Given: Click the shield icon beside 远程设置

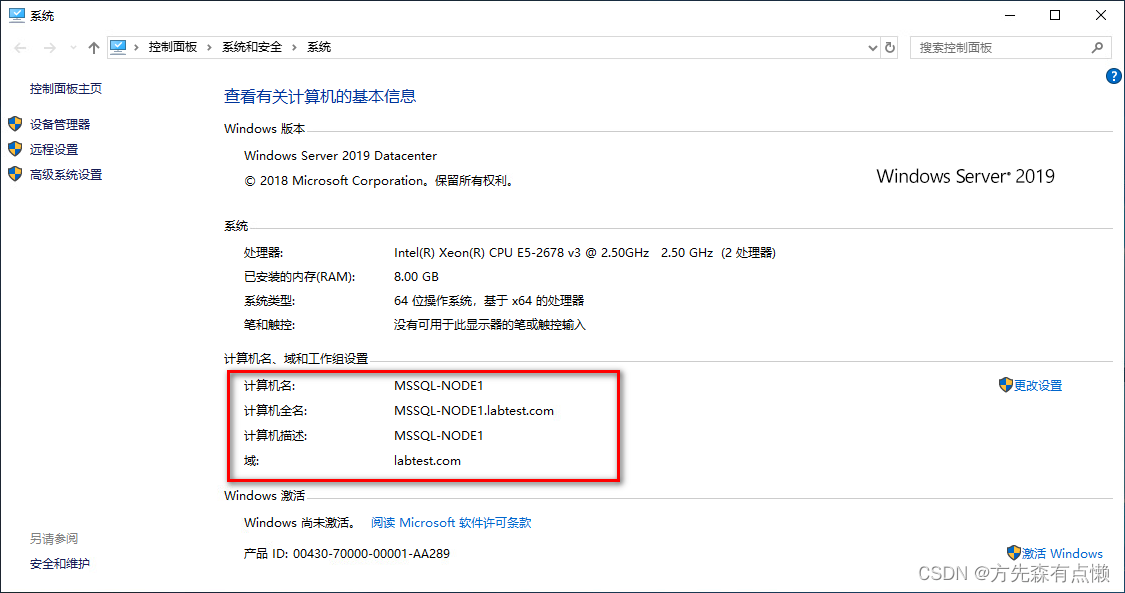Looking at the screenshot, I should point(15,149).
